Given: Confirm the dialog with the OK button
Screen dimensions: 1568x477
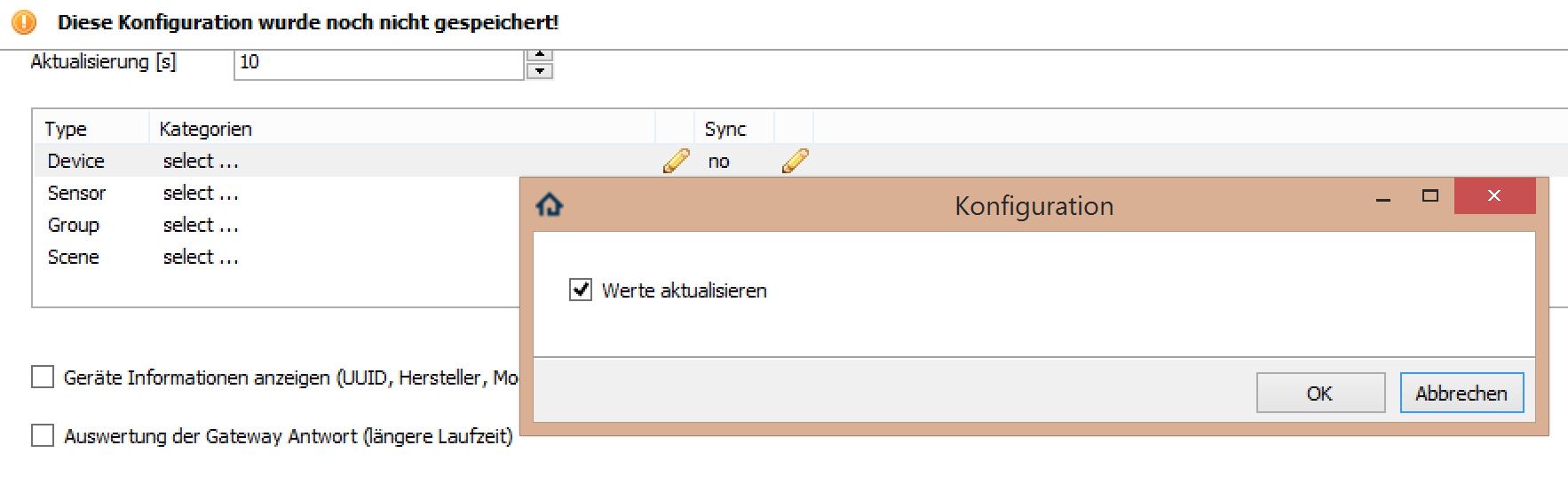Looking at the screenshot, I should tap(1320, 393).
